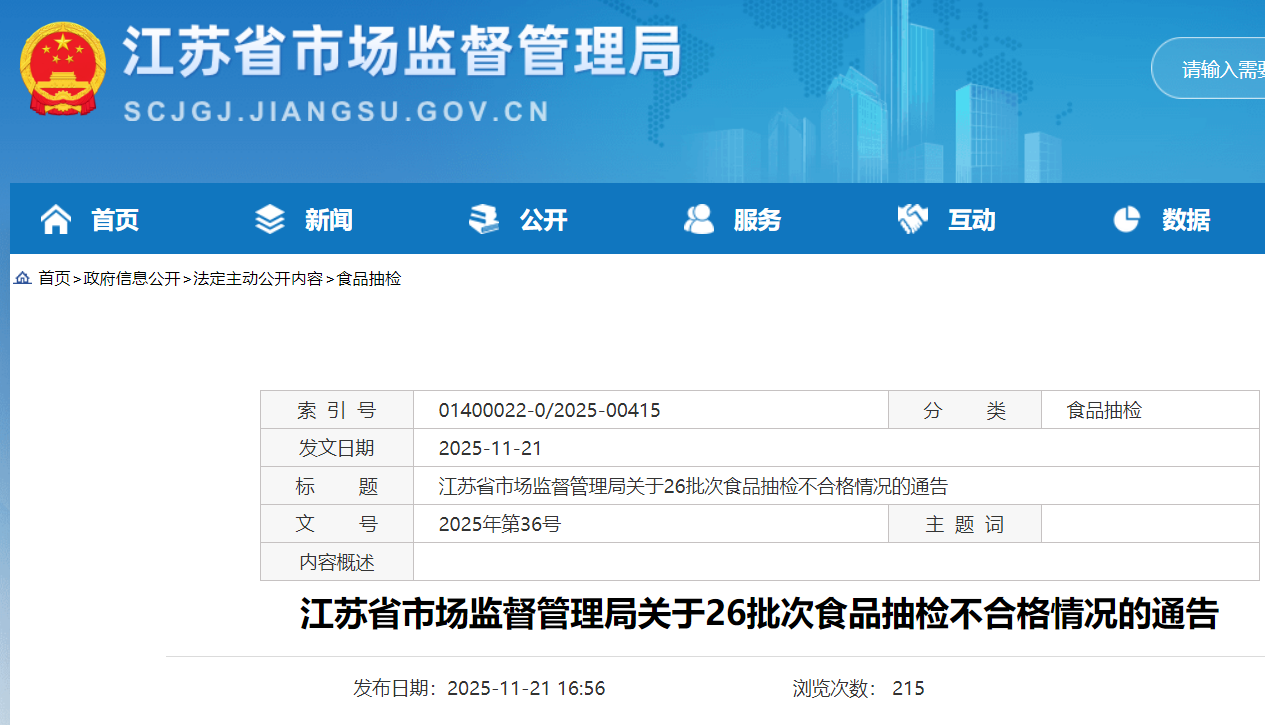Viewport: 1265px width, 725px height.
Task: Click the 首页 breadcrumb link
Action: [x=54, y=279]
